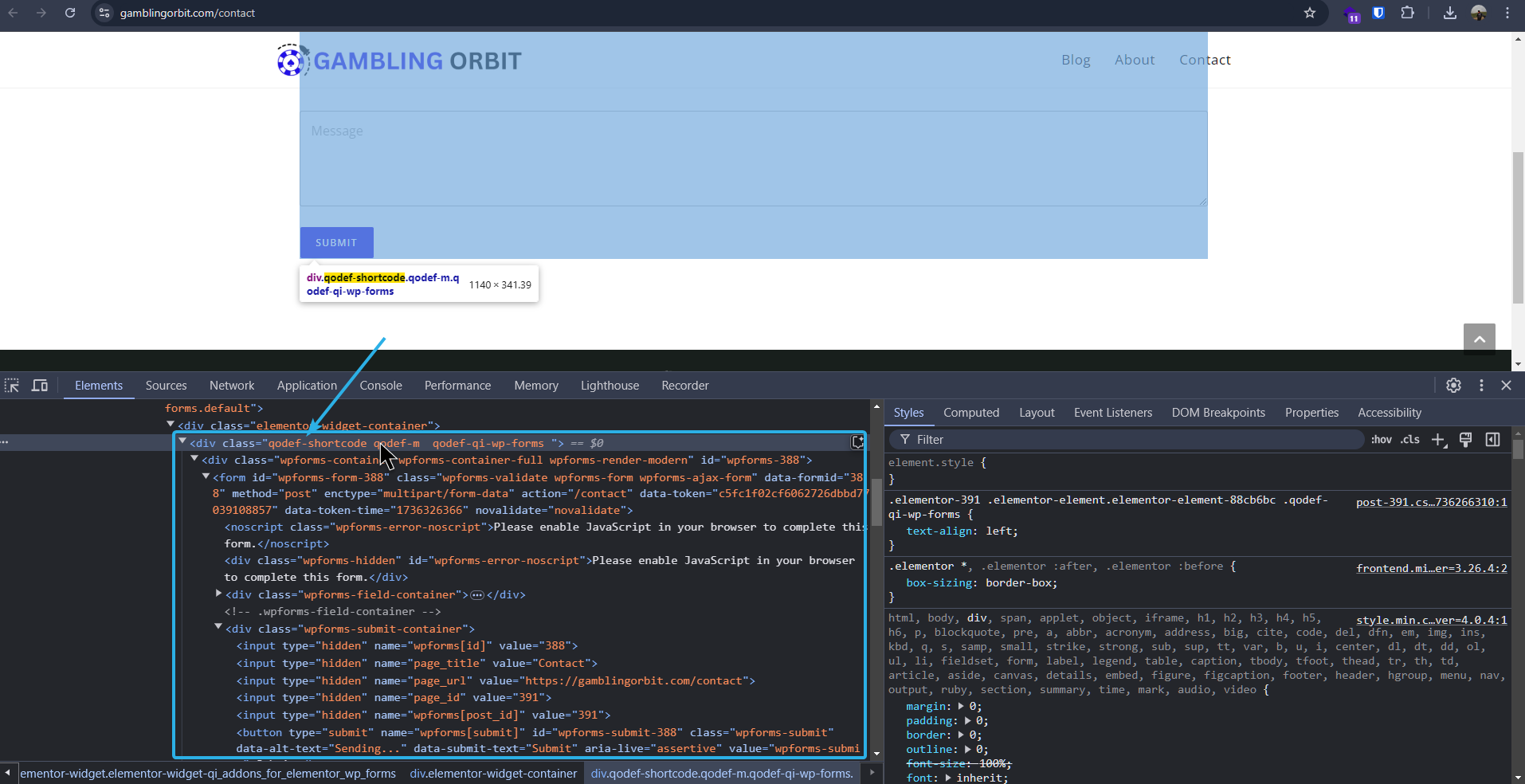Click the new style rule plus icon
Screen dimensions: 1525x784
(1439, 440)
